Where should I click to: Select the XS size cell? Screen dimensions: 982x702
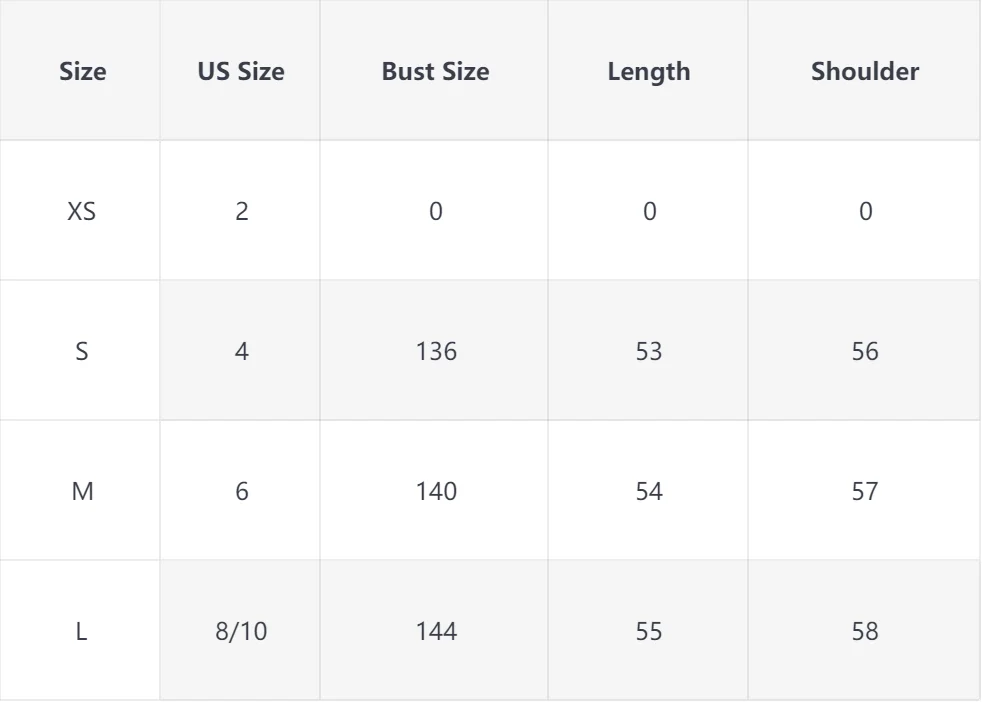point(82,212)
